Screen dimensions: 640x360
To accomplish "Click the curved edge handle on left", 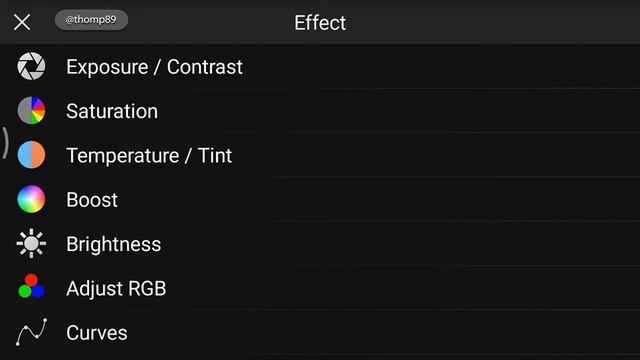I will pyautogui.click(x=5, y=143).
